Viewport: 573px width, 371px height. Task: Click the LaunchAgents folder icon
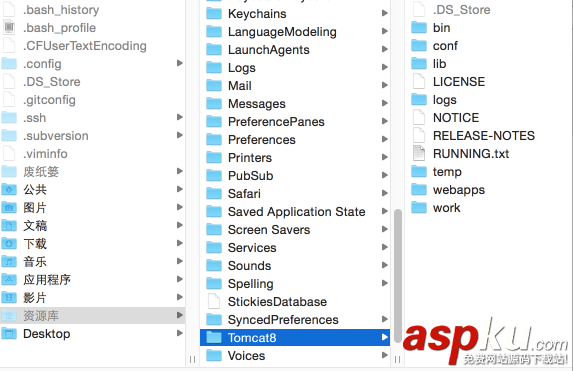pyautogui.click(x=214, y=49)
